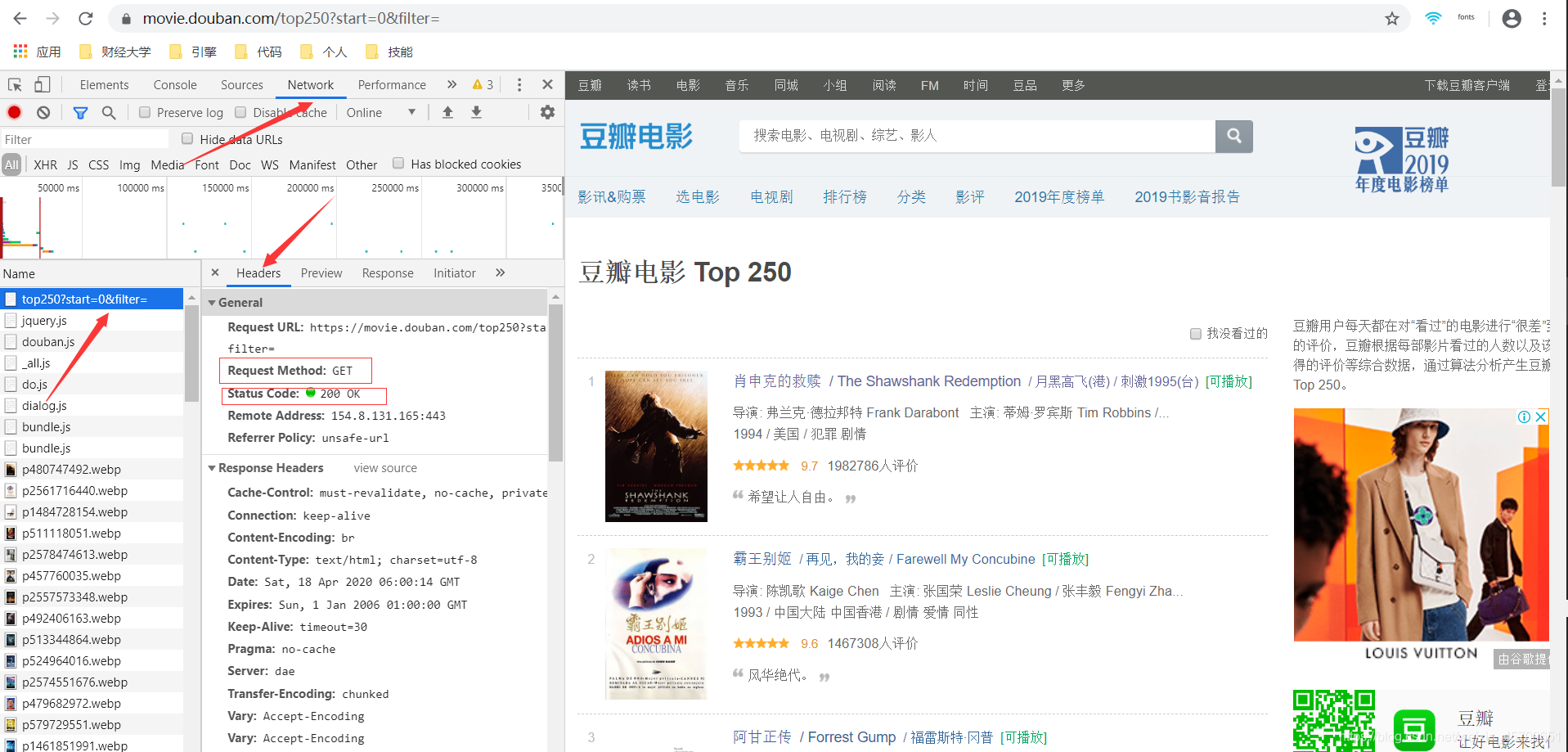Open the Preview tab of request
1568x752 pixels.
pyautogui.click(x=321, y=272)
